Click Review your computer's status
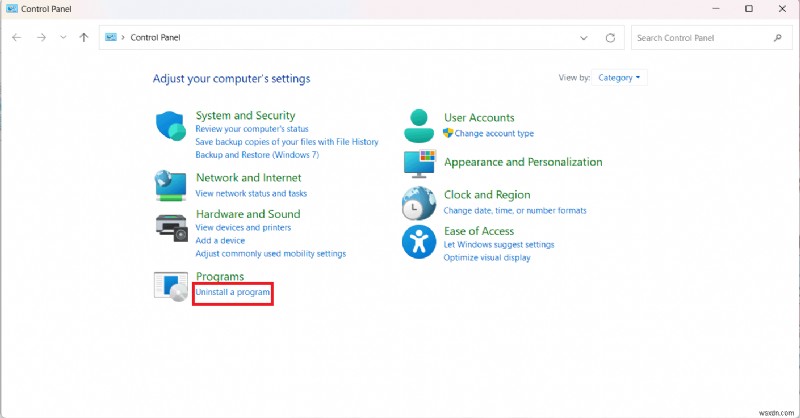This screenshot has height=418, width=800. 252,129
